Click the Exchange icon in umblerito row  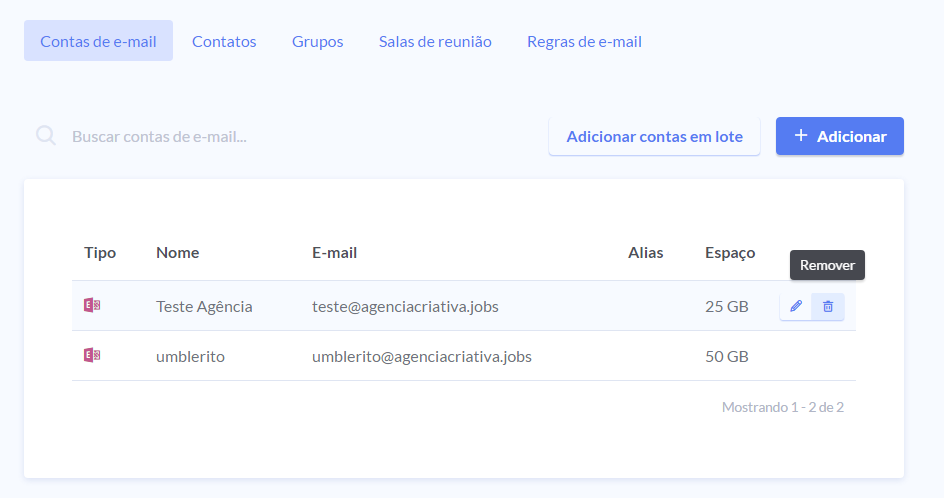pos(92,356)
